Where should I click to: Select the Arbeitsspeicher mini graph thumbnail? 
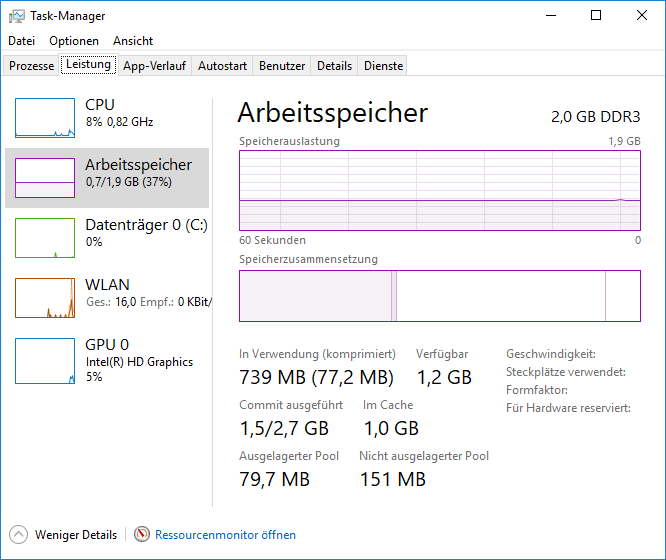coord(45,178)
